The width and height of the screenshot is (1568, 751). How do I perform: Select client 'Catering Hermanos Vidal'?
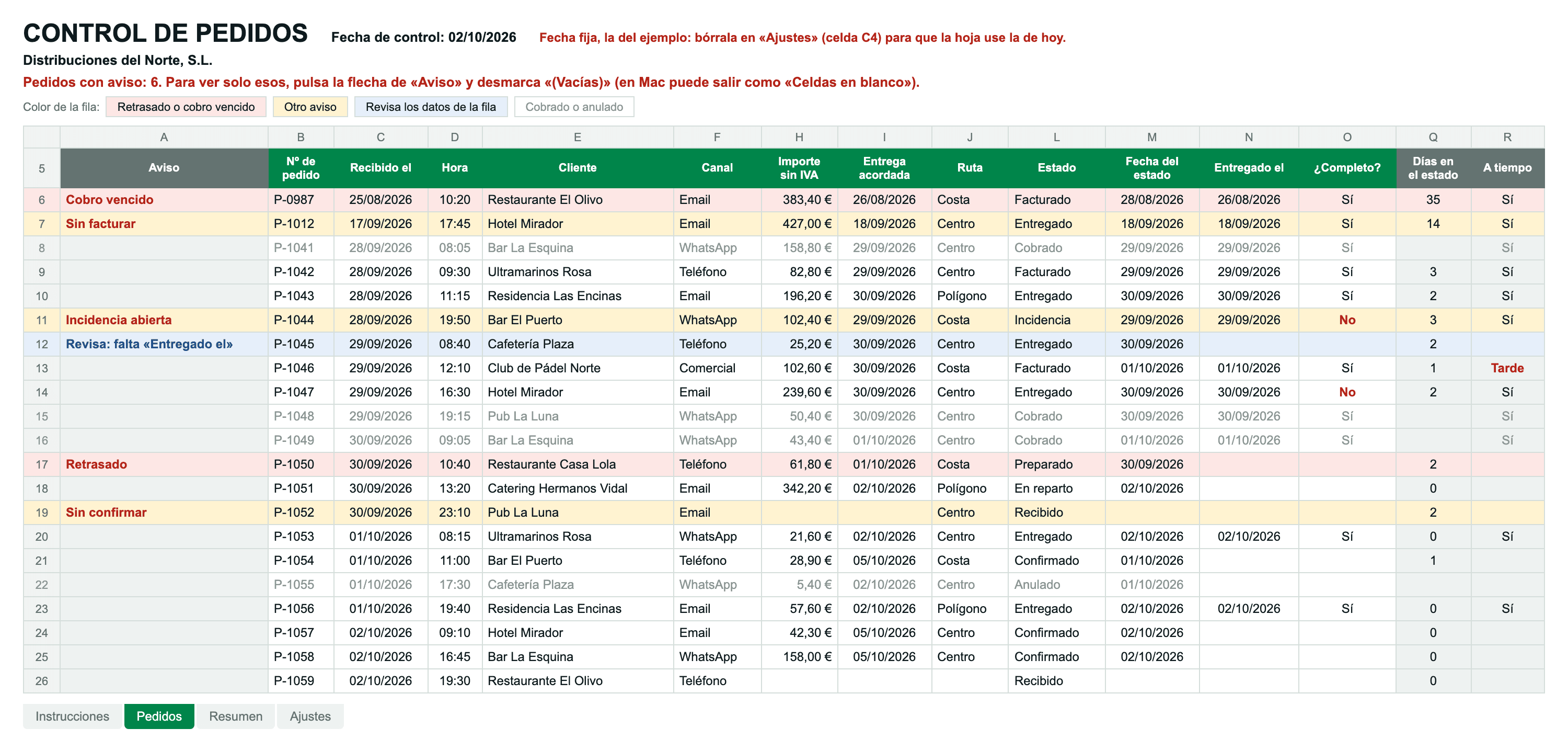click(577, 488)
